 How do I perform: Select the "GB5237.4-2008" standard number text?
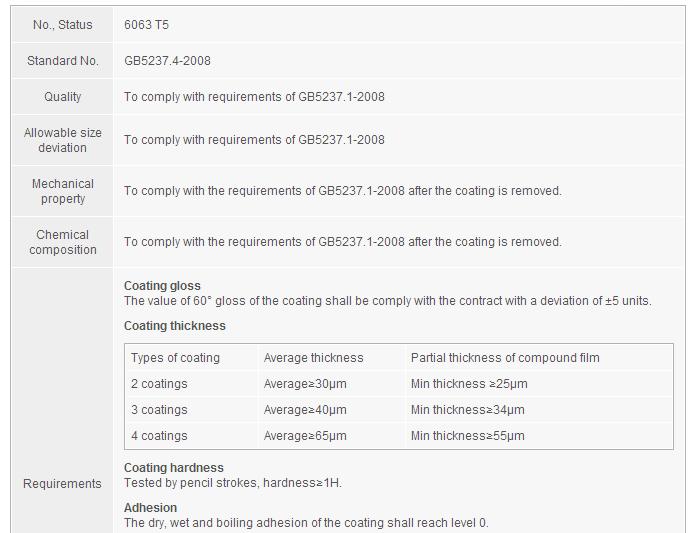coord(167,61)
